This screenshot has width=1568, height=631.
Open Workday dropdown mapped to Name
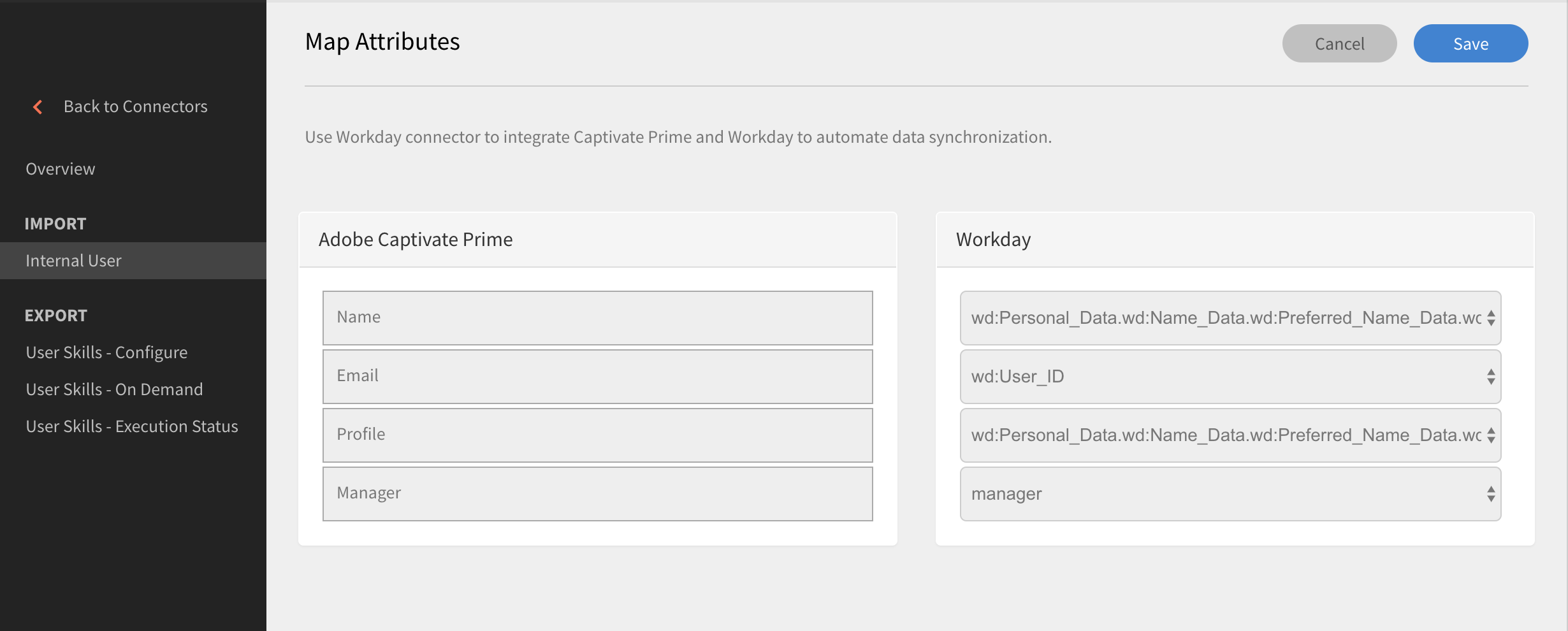[1230, 318]
